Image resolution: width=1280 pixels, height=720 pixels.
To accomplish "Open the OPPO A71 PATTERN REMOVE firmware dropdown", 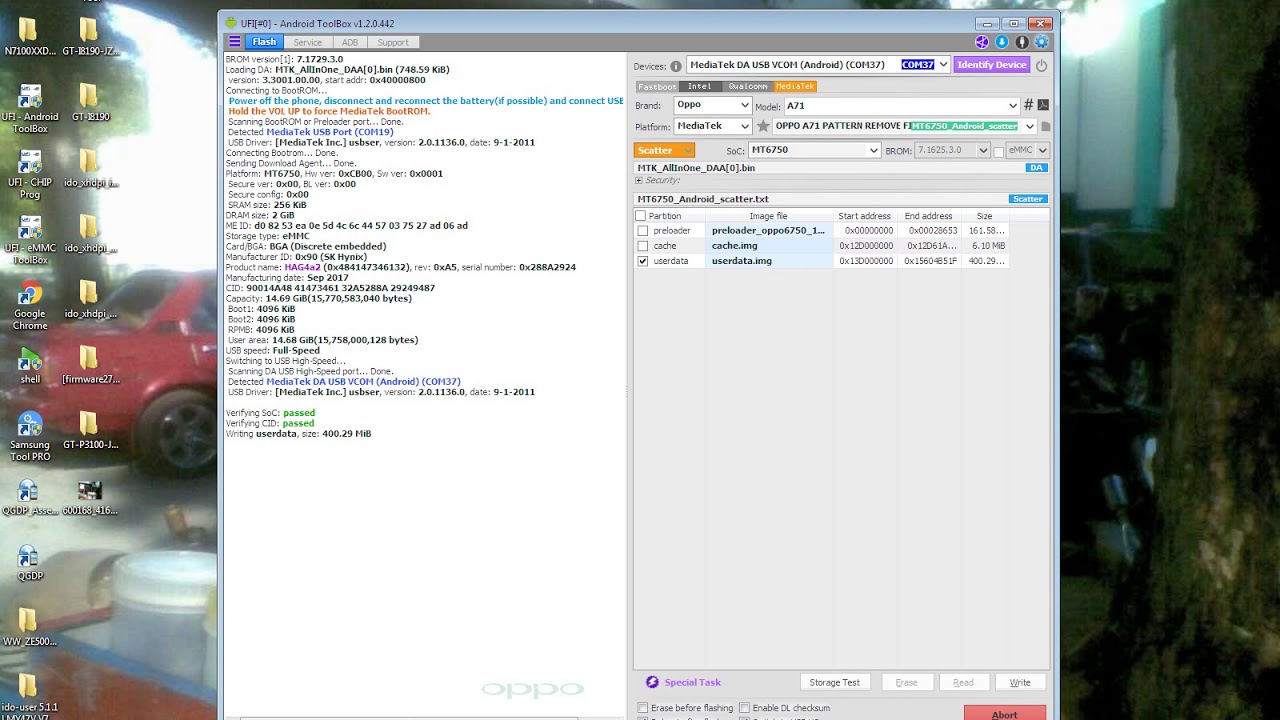I will (x=905, y=126).
